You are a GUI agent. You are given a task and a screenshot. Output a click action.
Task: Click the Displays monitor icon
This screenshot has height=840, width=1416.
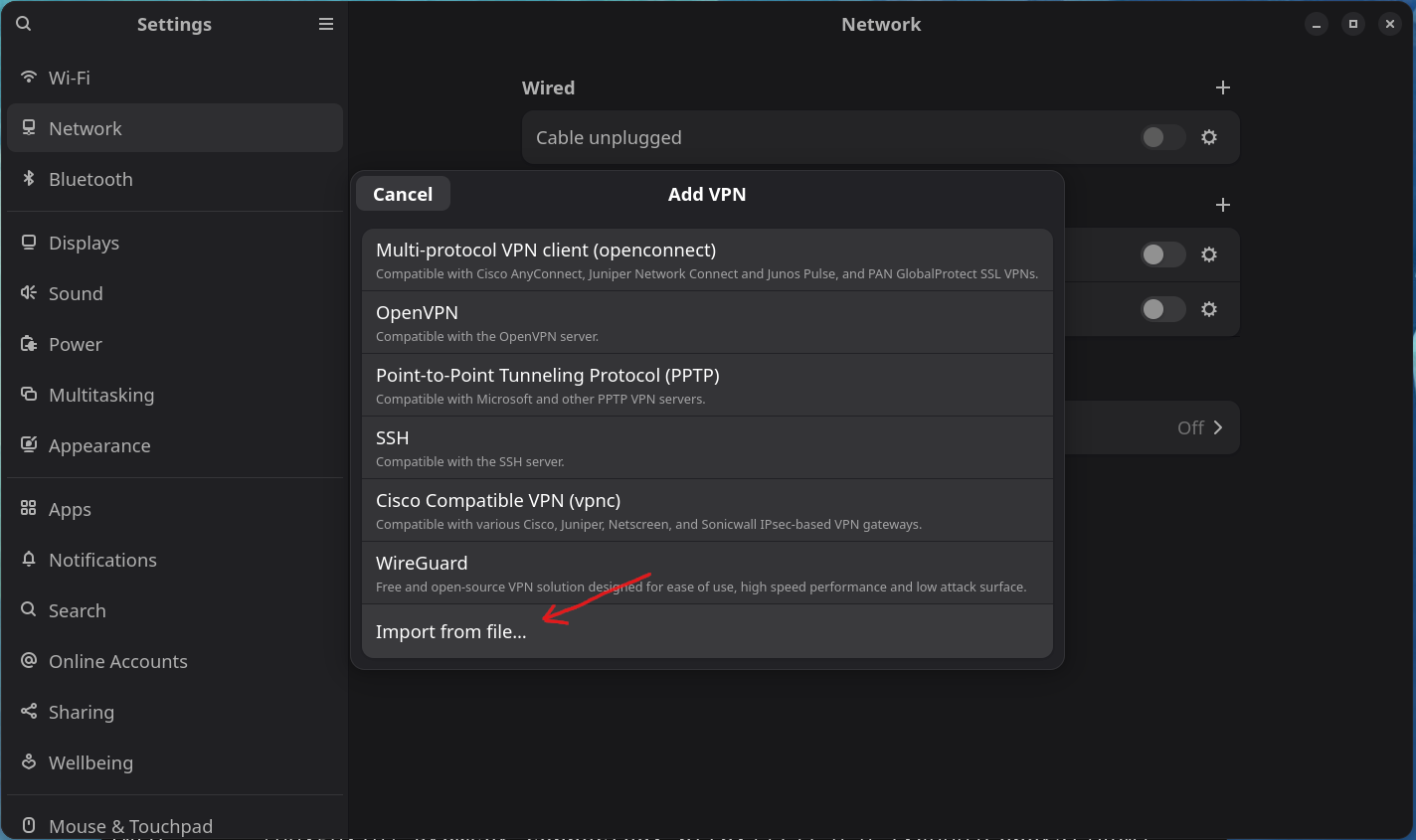click(x=29, y=243)
